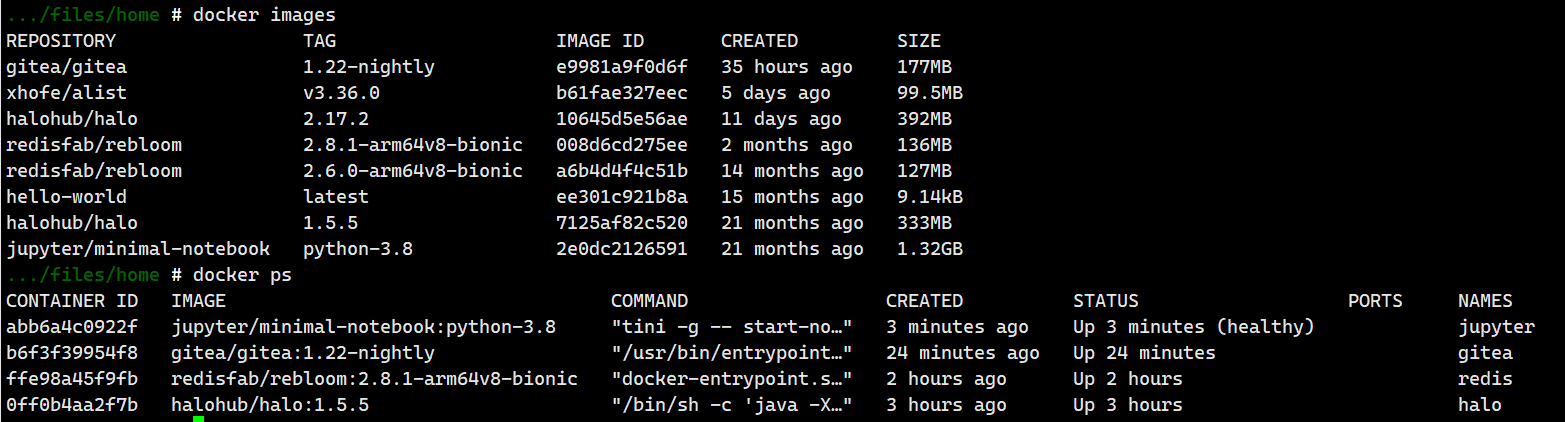Viewport: 1565px width, 422px height.
Task: Click the "tini -g -- start-no…" command
Action: [731, 327]
